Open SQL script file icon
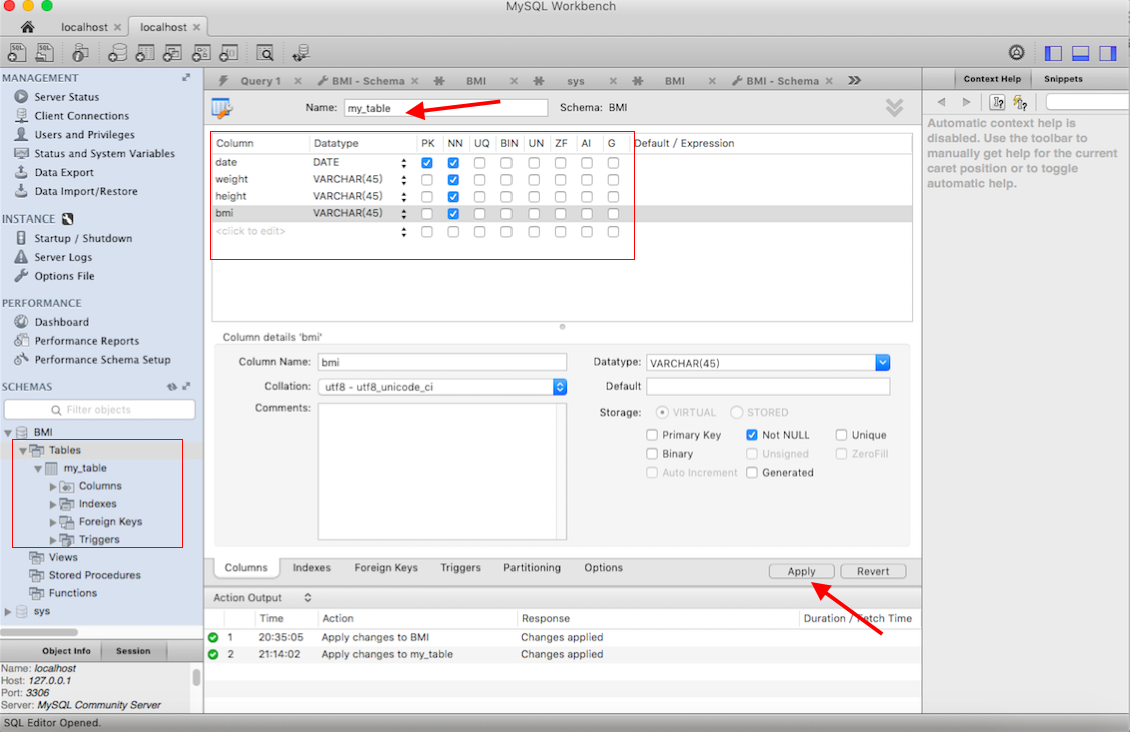Image resolution: width=1130 pixels, height=732 pixels. point(45,53)
